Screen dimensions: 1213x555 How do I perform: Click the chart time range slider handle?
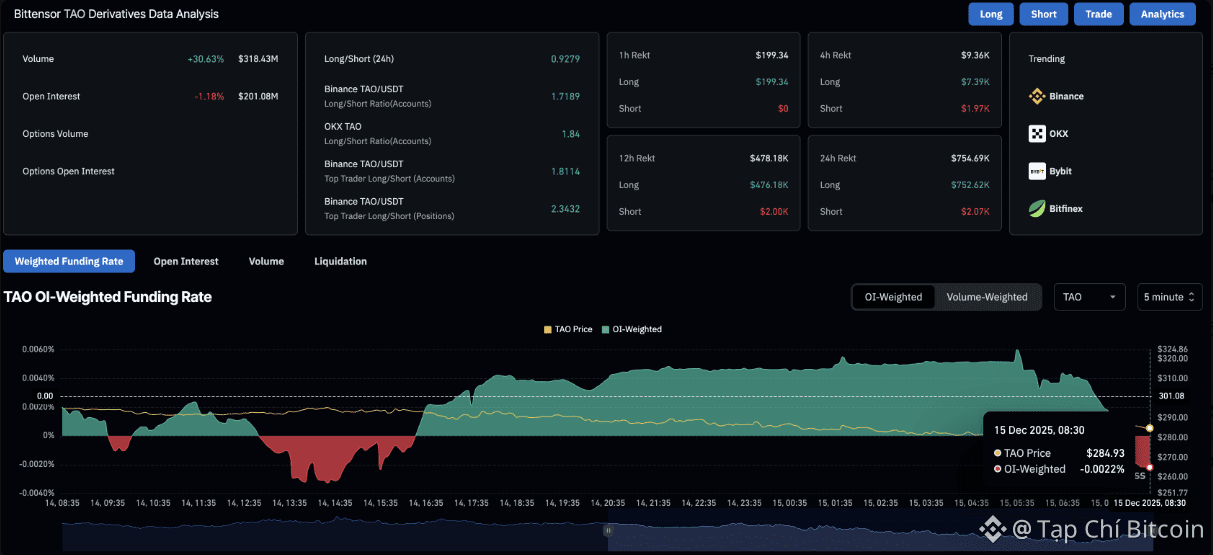[x=608, y=532]
